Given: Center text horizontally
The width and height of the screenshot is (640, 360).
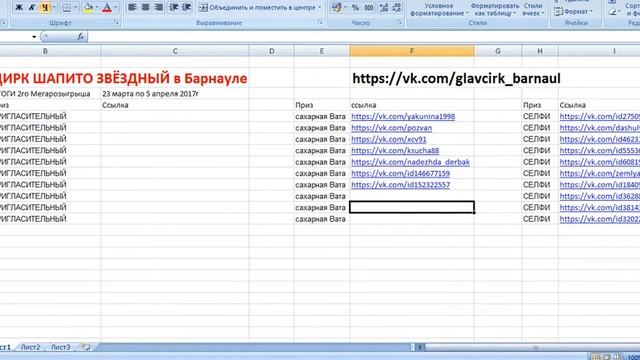Looking at the screenshot, I should 145,7.
